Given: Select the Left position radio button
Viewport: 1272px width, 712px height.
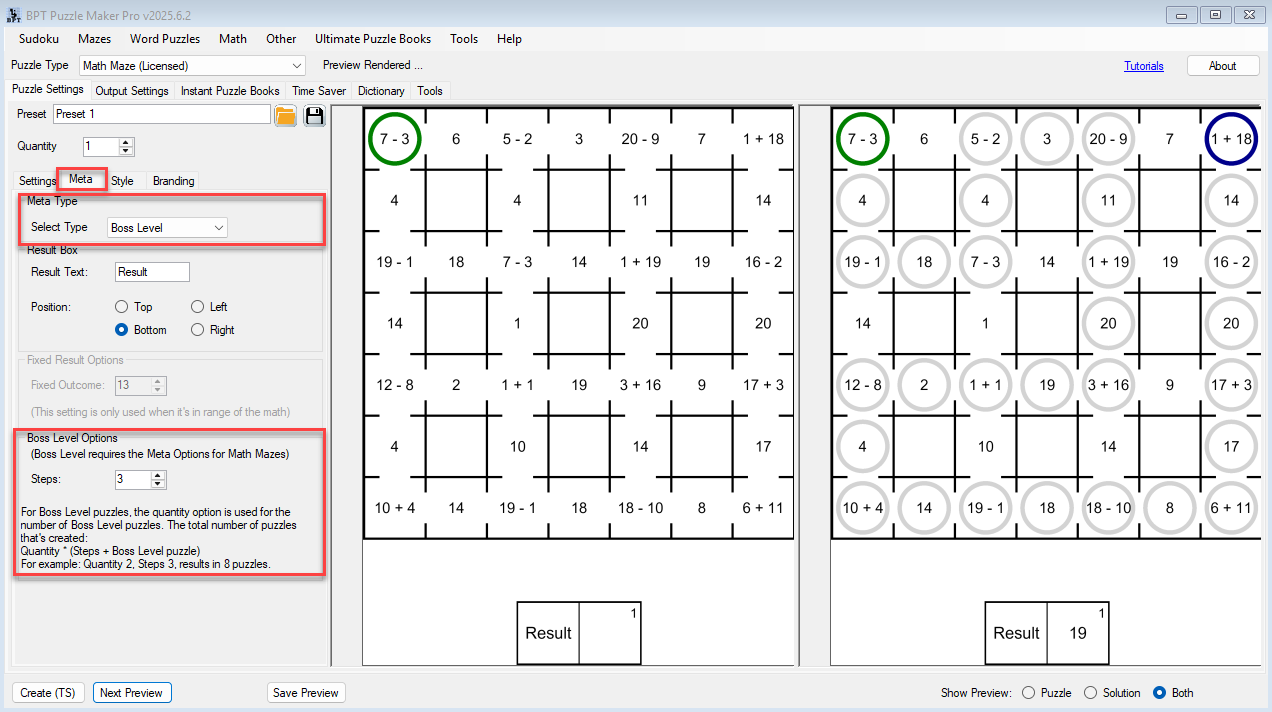Looking at the screenshot, I should pos(198,307).
